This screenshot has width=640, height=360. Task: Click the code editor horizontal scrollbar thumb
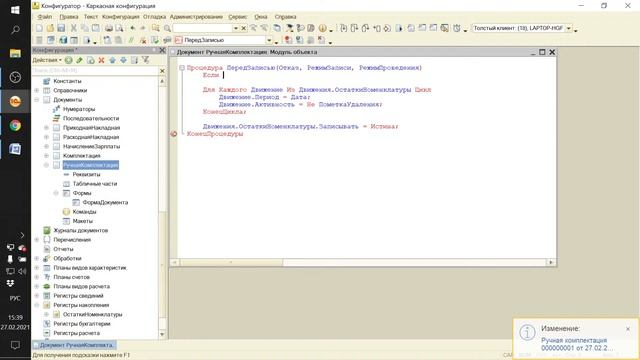(231, 262)
